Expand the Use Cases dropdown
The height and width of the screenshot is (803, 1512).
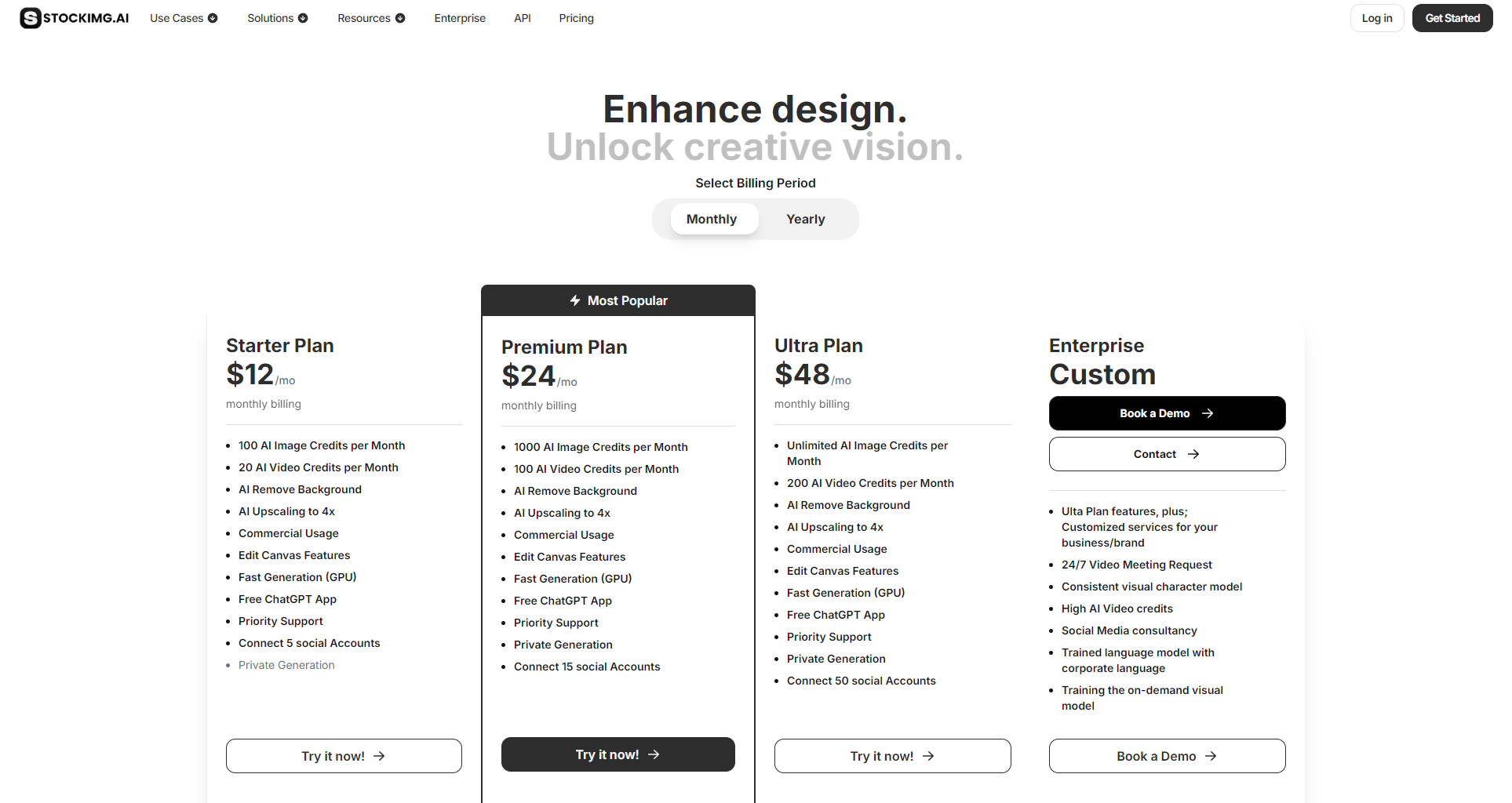coord(184,18)
